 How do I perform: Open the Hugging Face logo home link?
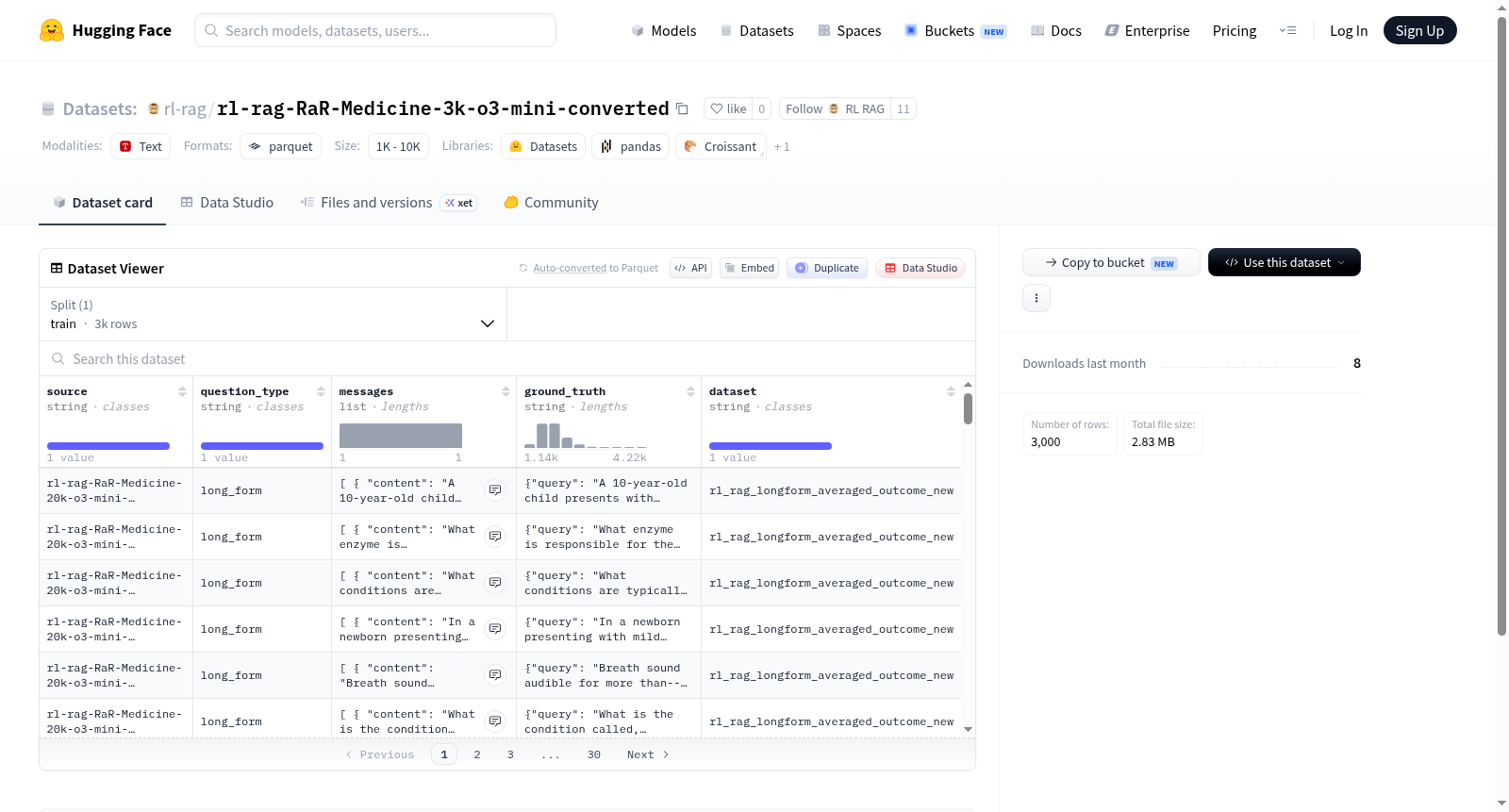coord(106,30)
